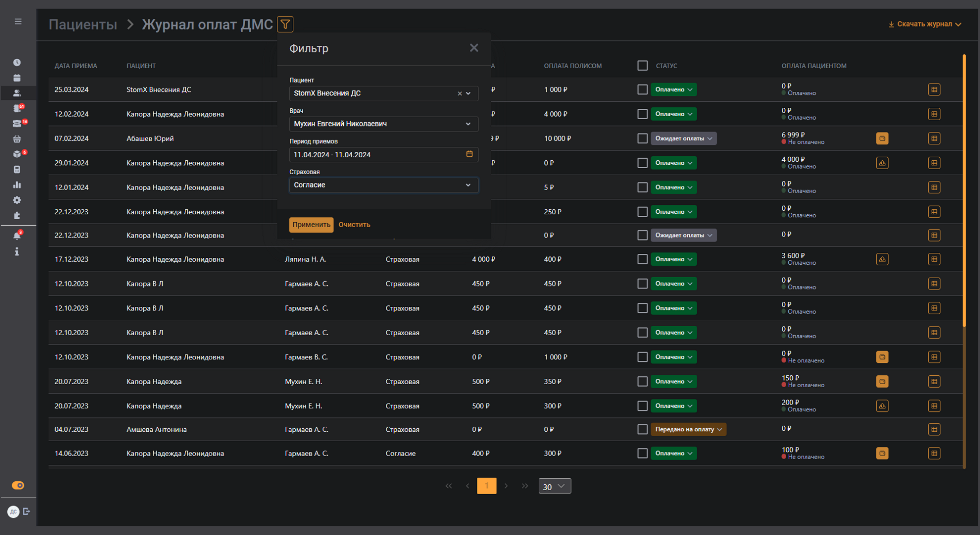Open the bar chart statistics sidebar icon
Screen dimensions: 980x535
click(17, 184)
